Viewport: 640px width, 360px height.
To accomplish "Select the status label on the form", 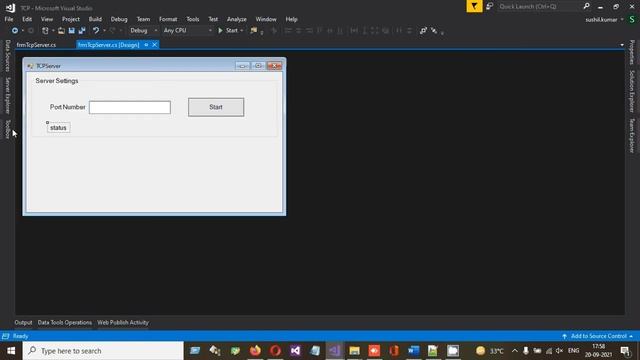I will [x=58, y=128].
